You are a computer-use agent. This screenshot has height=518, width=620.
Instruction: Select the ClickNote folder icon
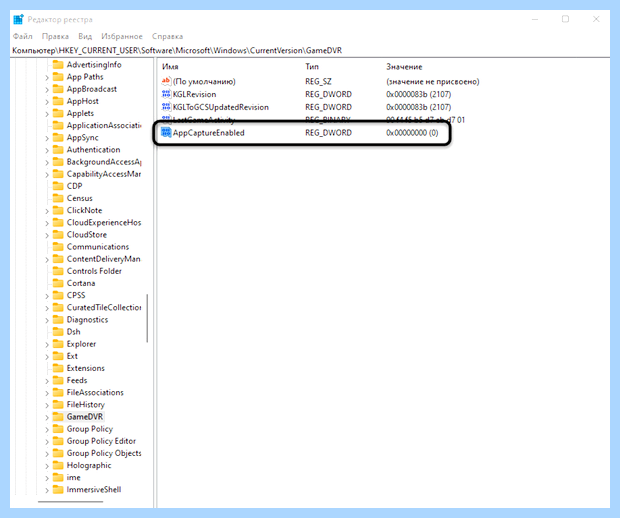[x=58, y=210]
